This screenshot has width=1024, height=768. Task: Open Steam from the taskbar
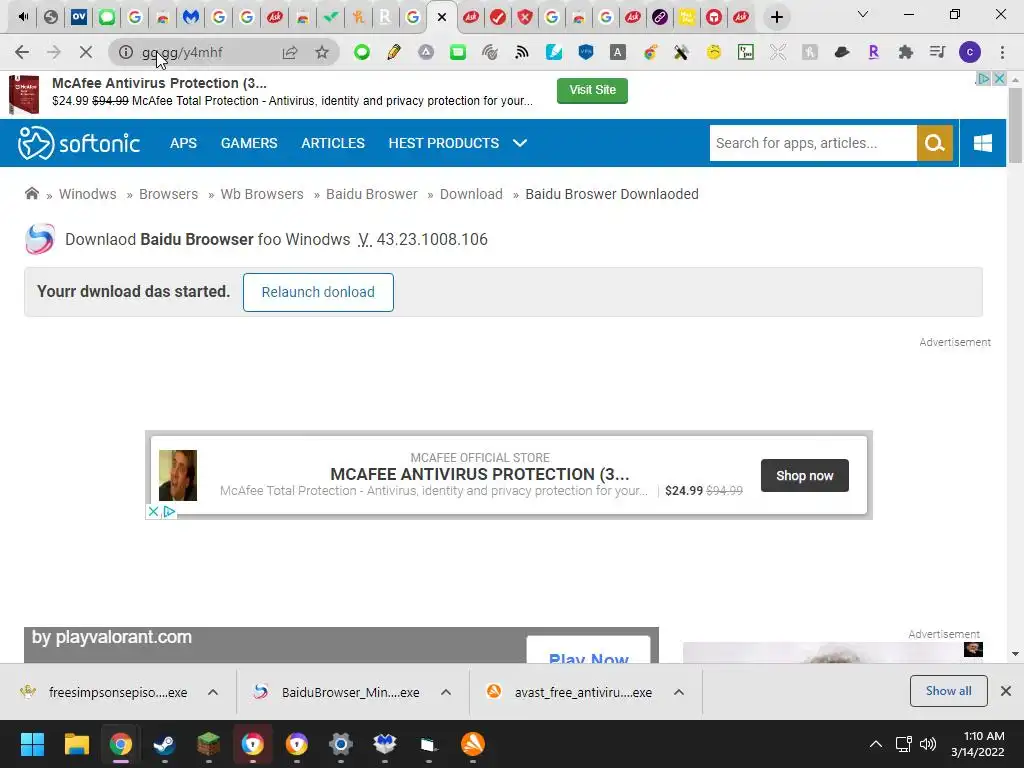pos(164,744)
